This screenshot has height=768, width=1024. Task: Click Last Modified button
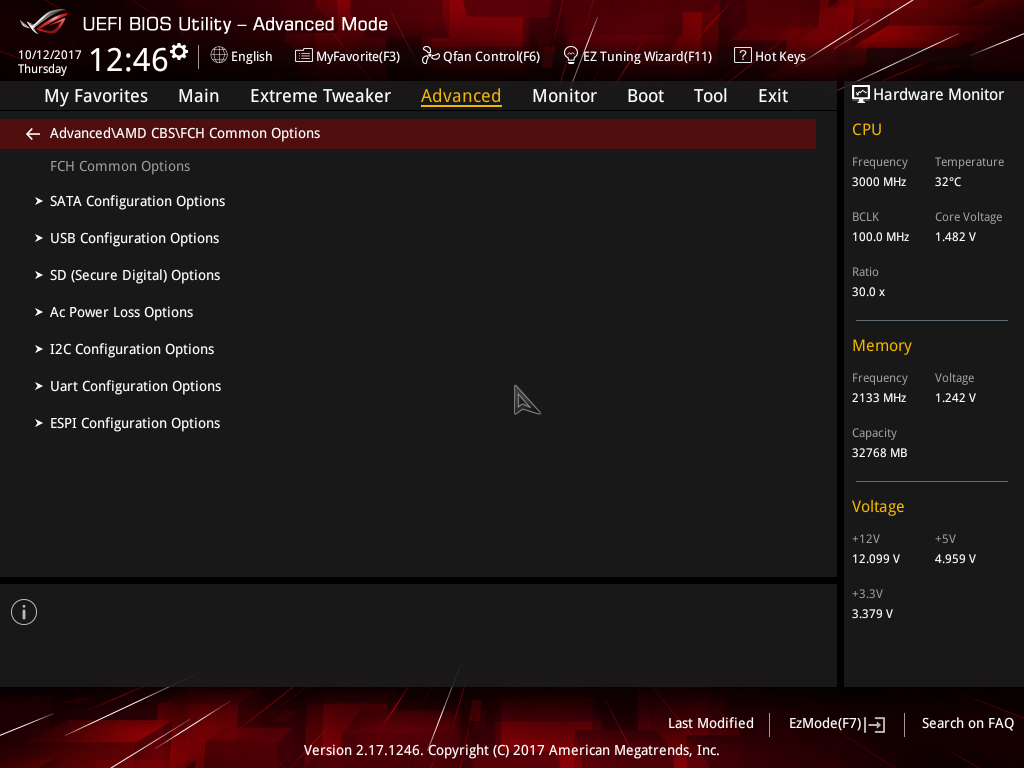(x=711, y=724)
